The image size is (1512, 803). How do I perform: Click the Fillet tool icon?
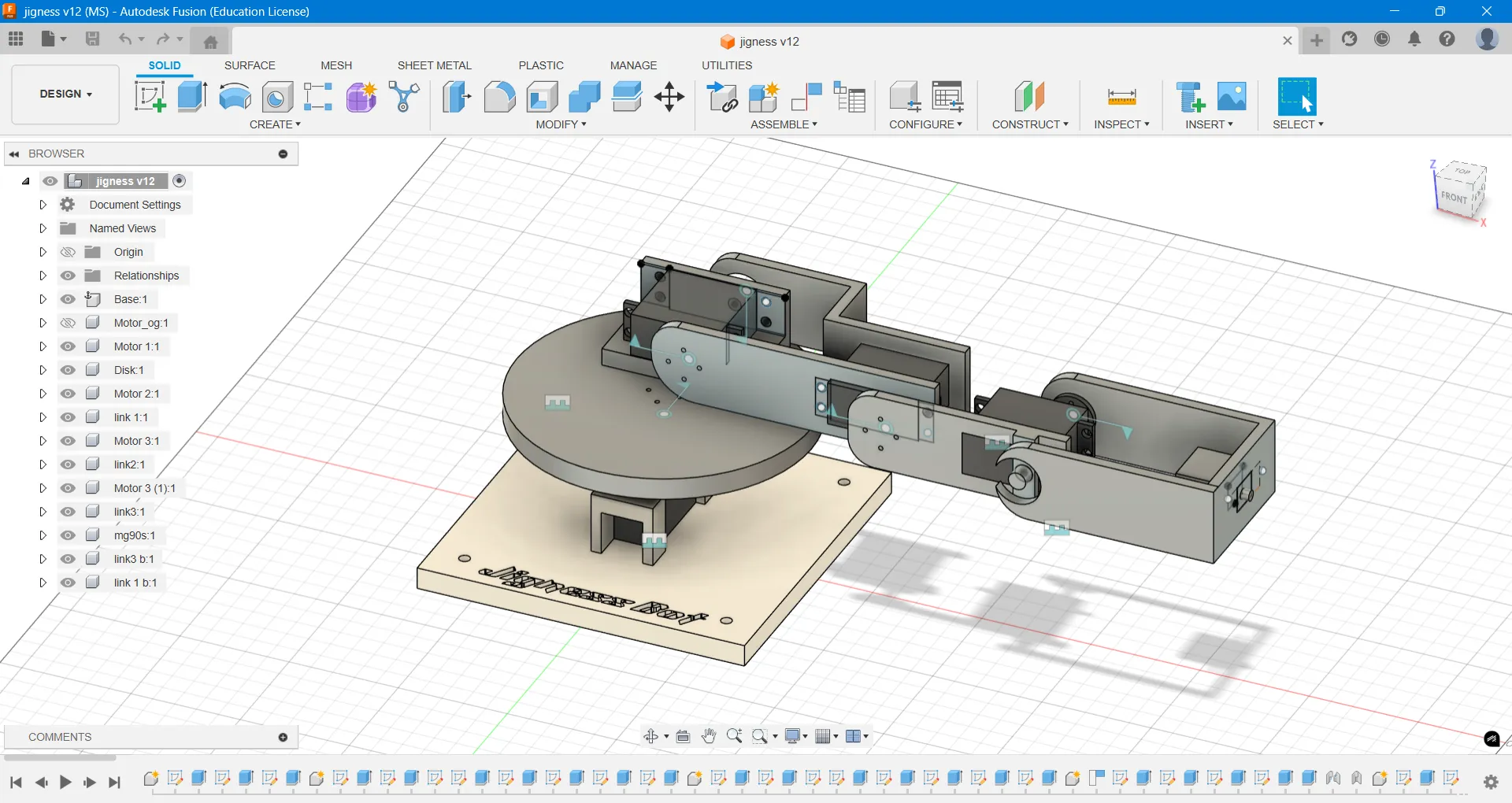click(499, 97)
